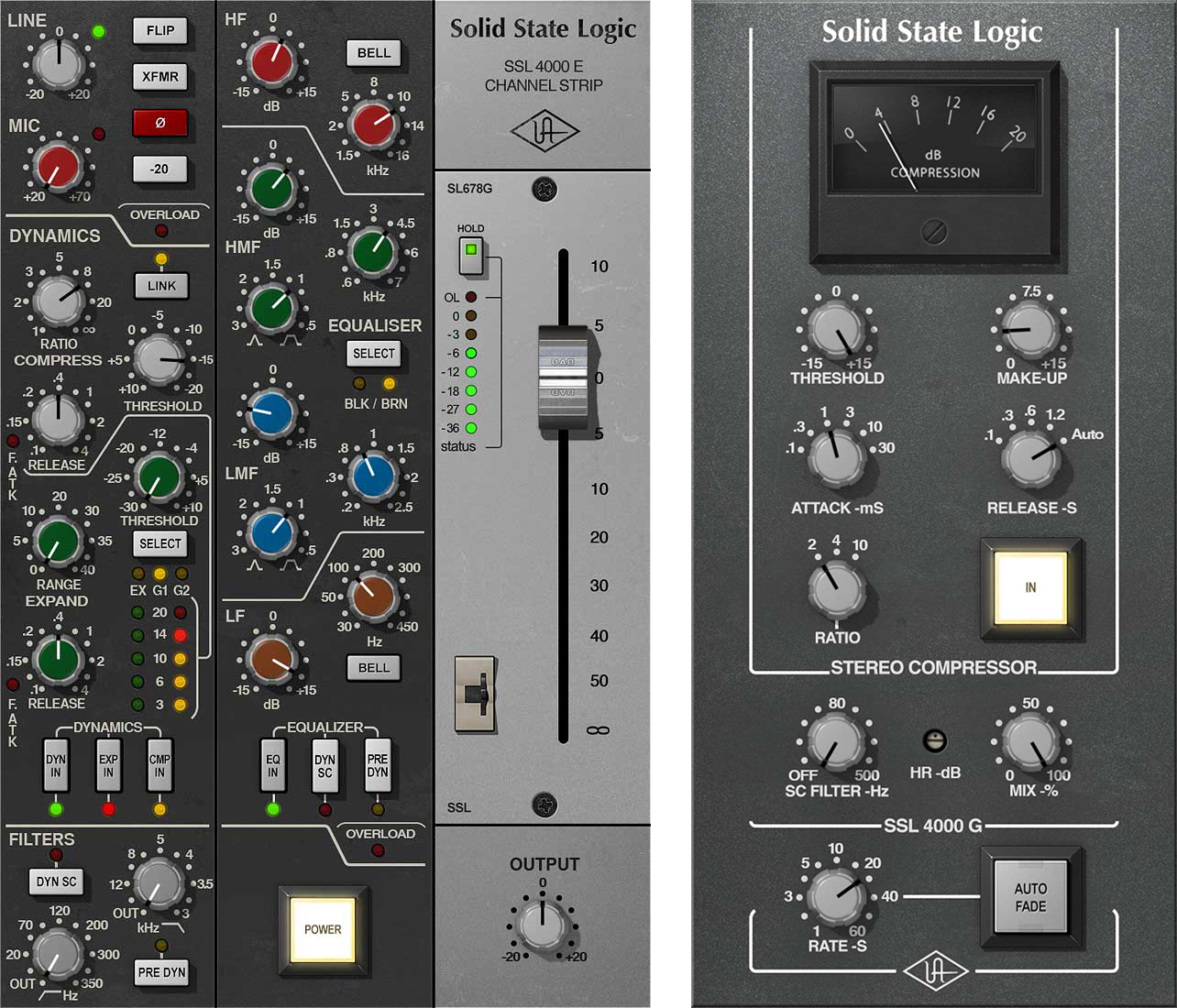This screenshot has width=1177, height=1008.
Task: Toggle the HF BELL button
Action: pos(374,52)
